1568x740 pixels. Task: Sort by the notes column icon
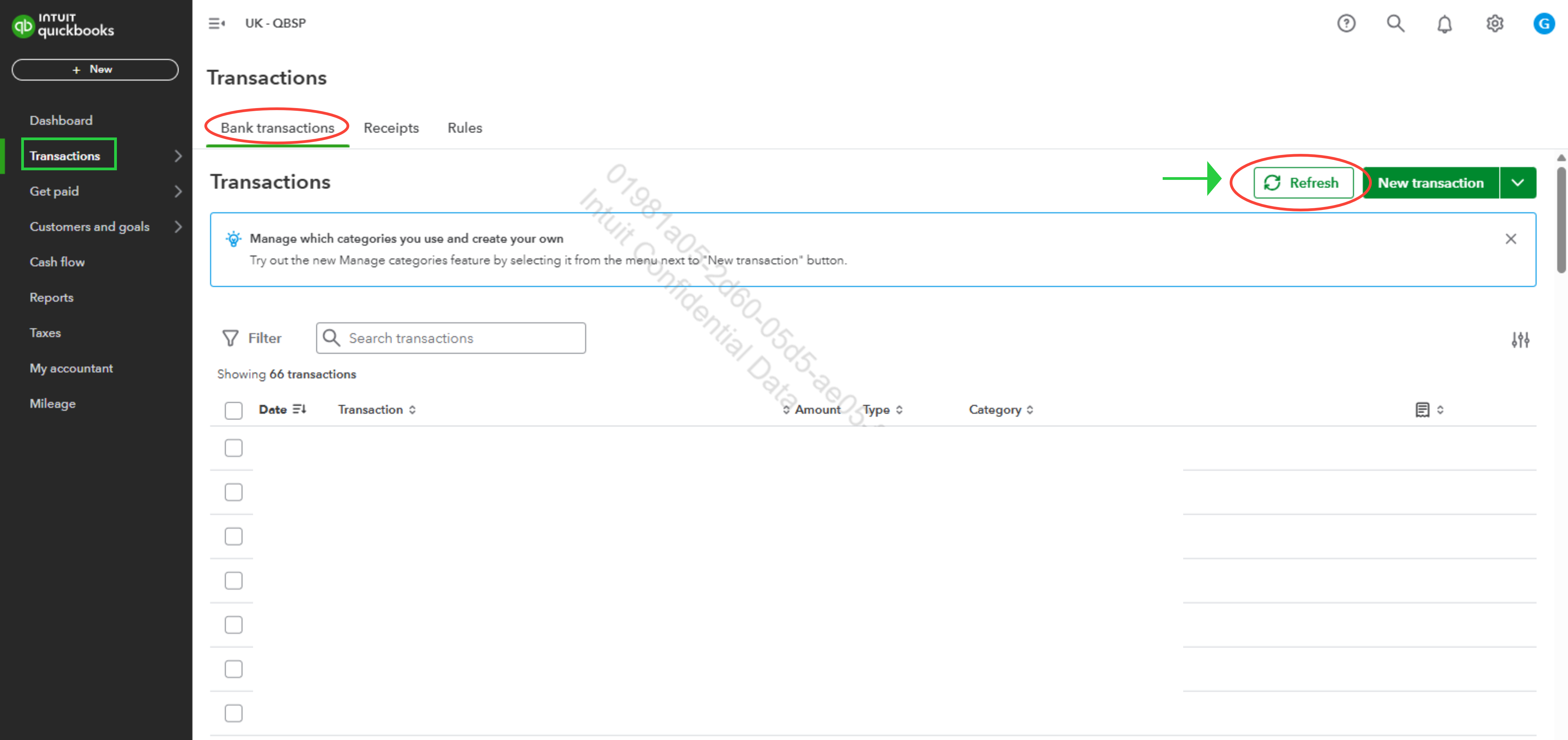tap(1422, 410)
